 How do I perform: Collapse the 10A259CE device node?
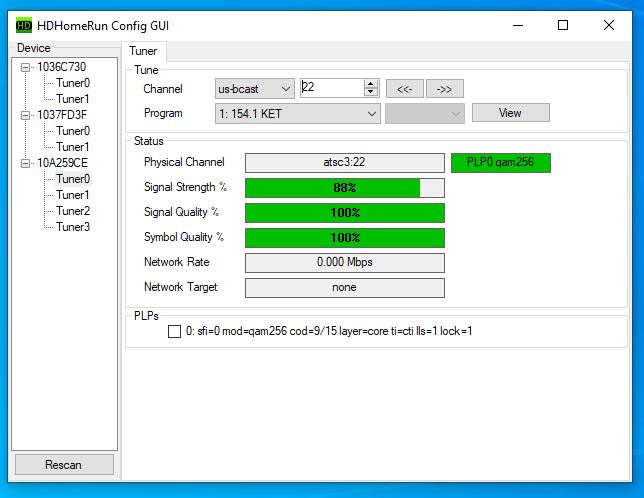[x=26, y=163]
